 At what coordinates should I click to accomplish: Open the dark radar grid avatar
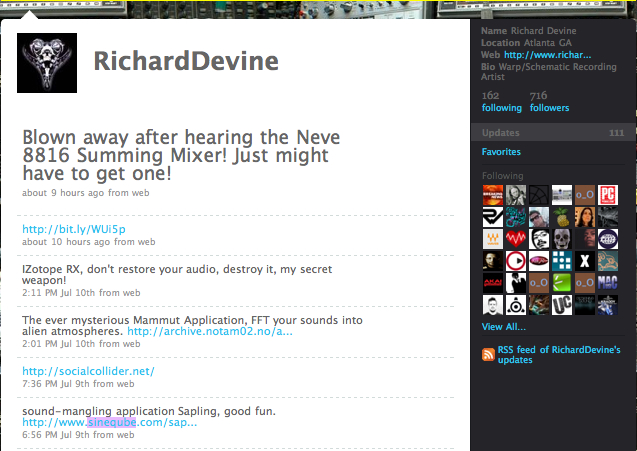pos(539,195)
